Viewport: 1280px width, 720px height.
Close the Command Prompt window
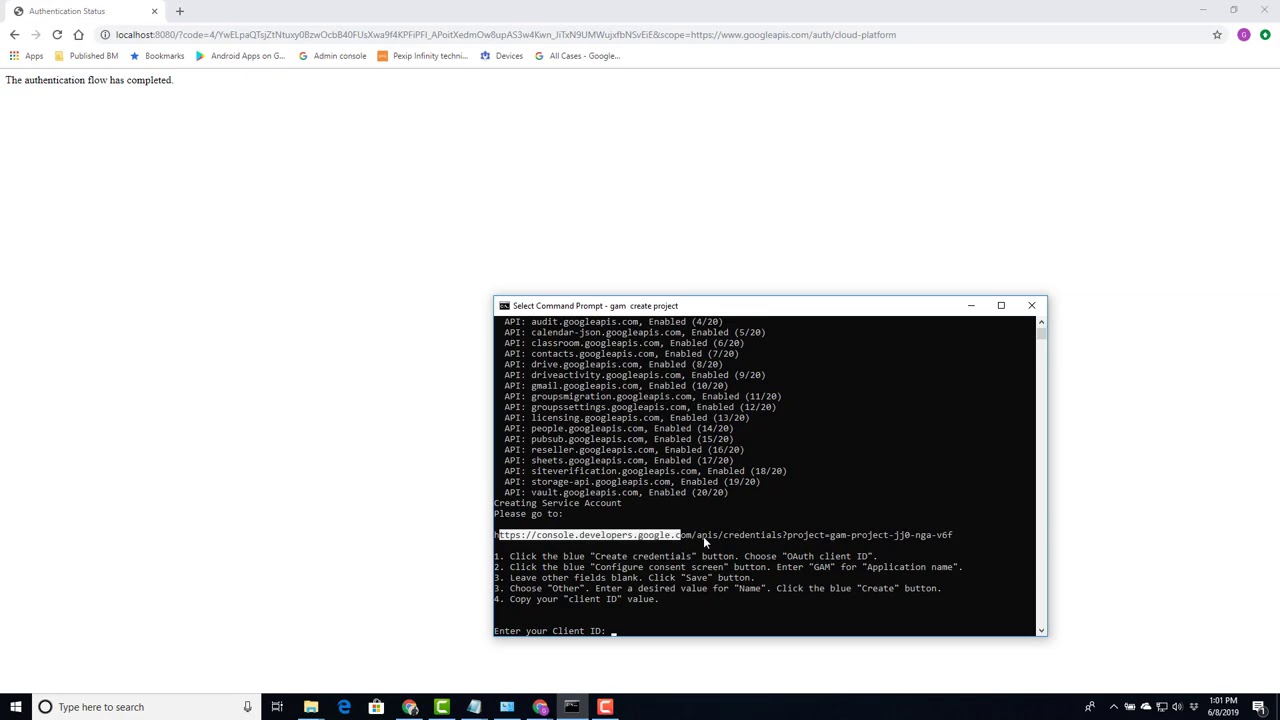click(1032, 306)
